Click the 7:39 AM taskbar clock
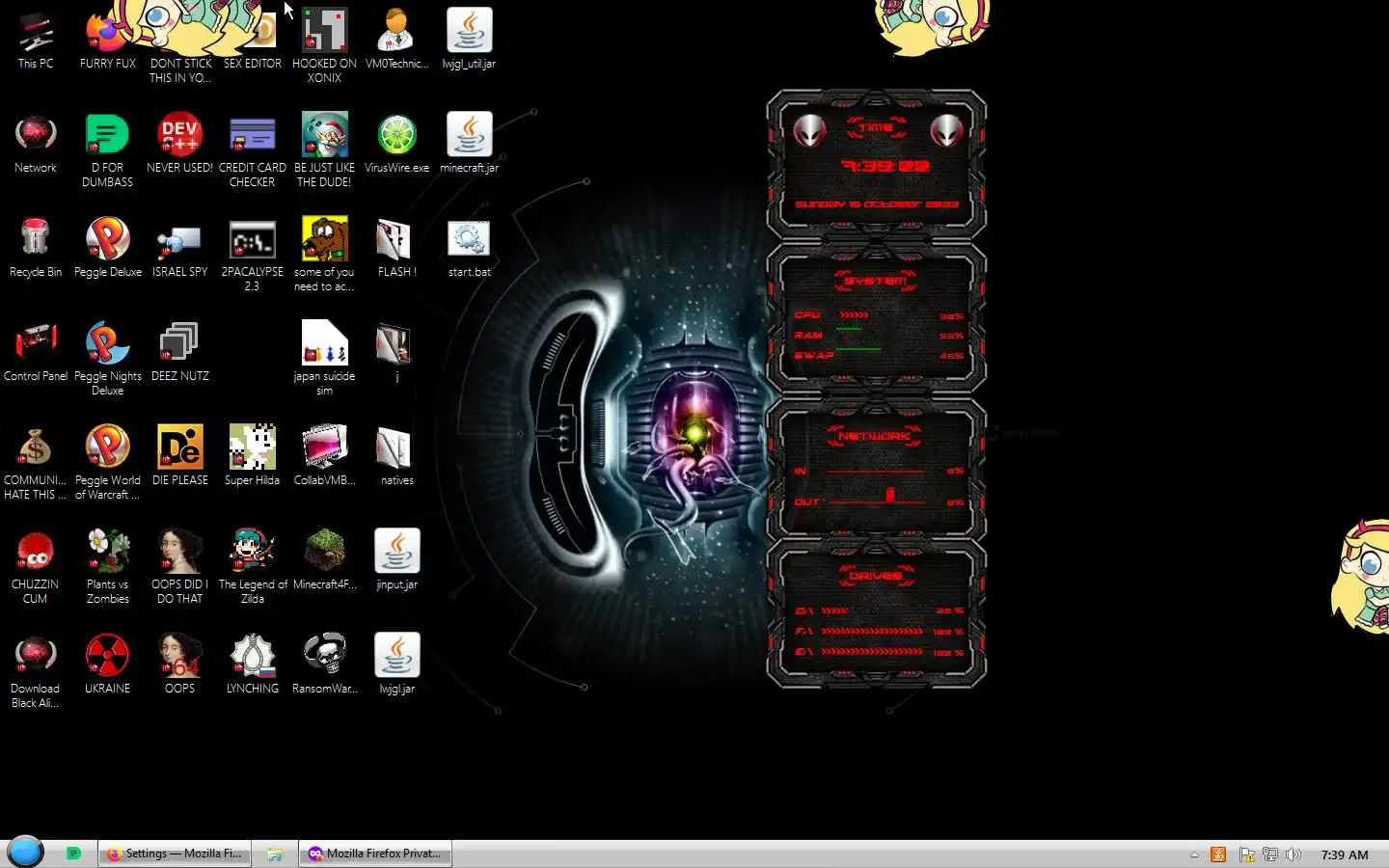 [x=1345, y=854]
